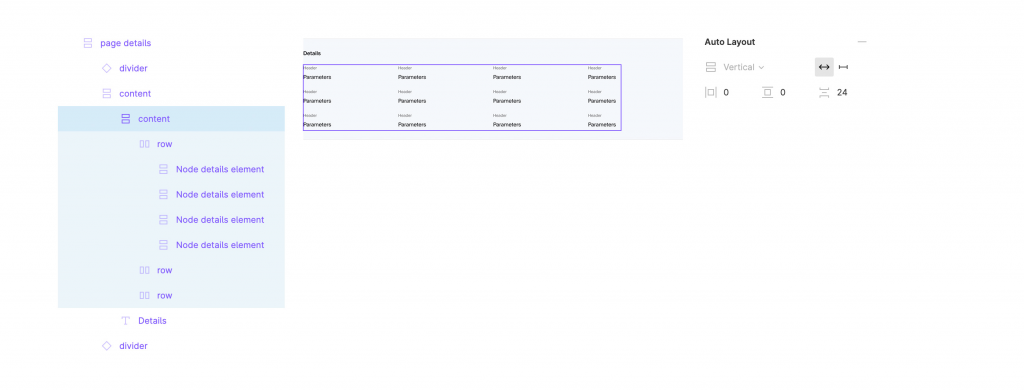Click the Details heading on the canvas

312,53
